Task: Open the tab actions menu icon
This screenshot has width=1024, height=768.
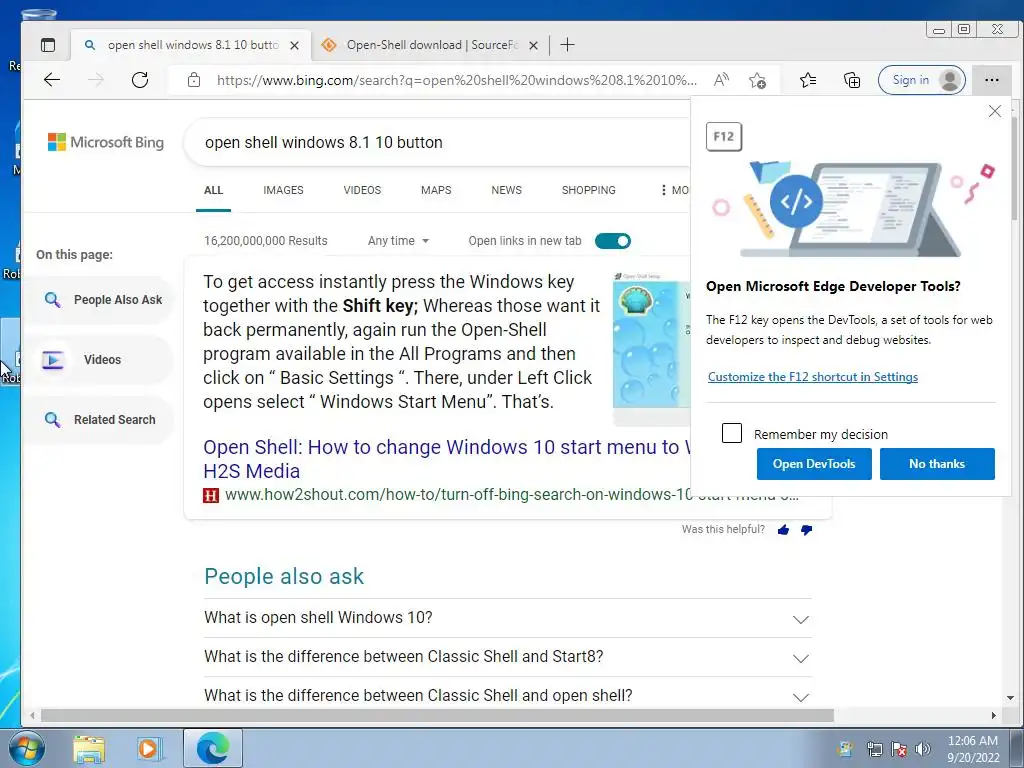Action: (48, 45)
